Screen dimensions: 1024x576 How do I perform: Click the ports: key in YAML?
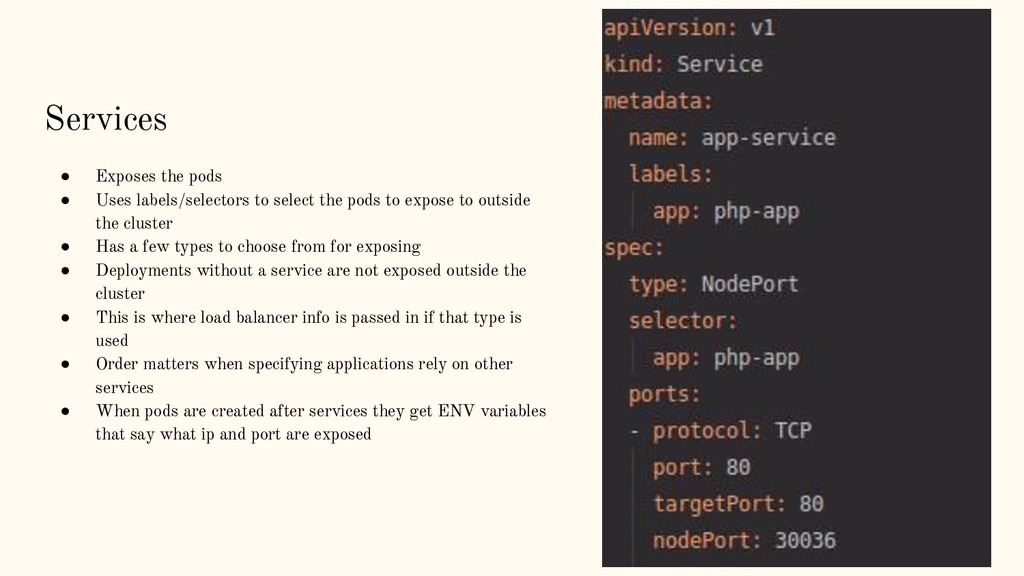coord(664,394)
